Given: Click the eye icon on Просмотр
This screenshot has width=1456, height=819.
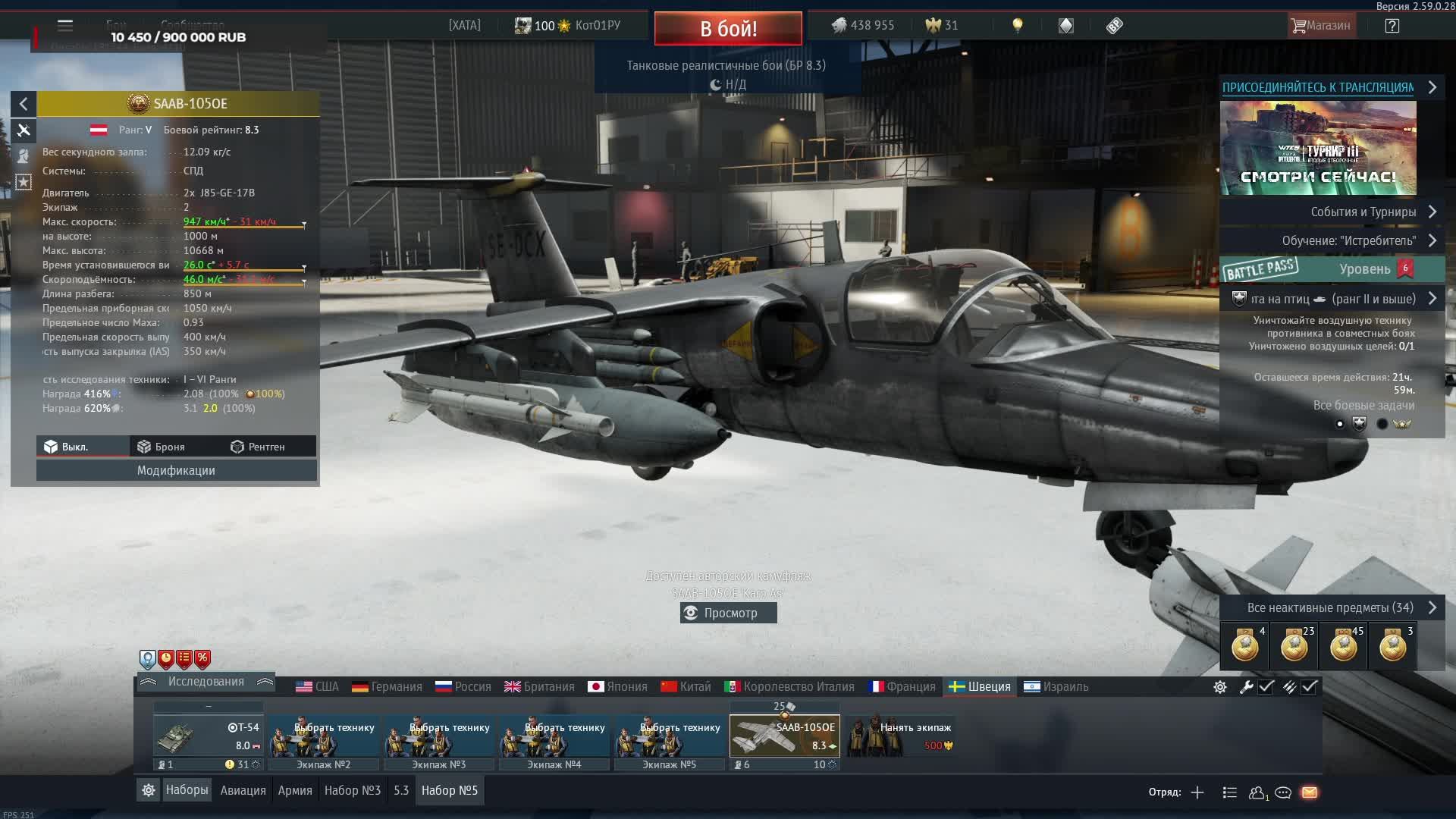Looking at the screenshot, I should tap(691, 613).
